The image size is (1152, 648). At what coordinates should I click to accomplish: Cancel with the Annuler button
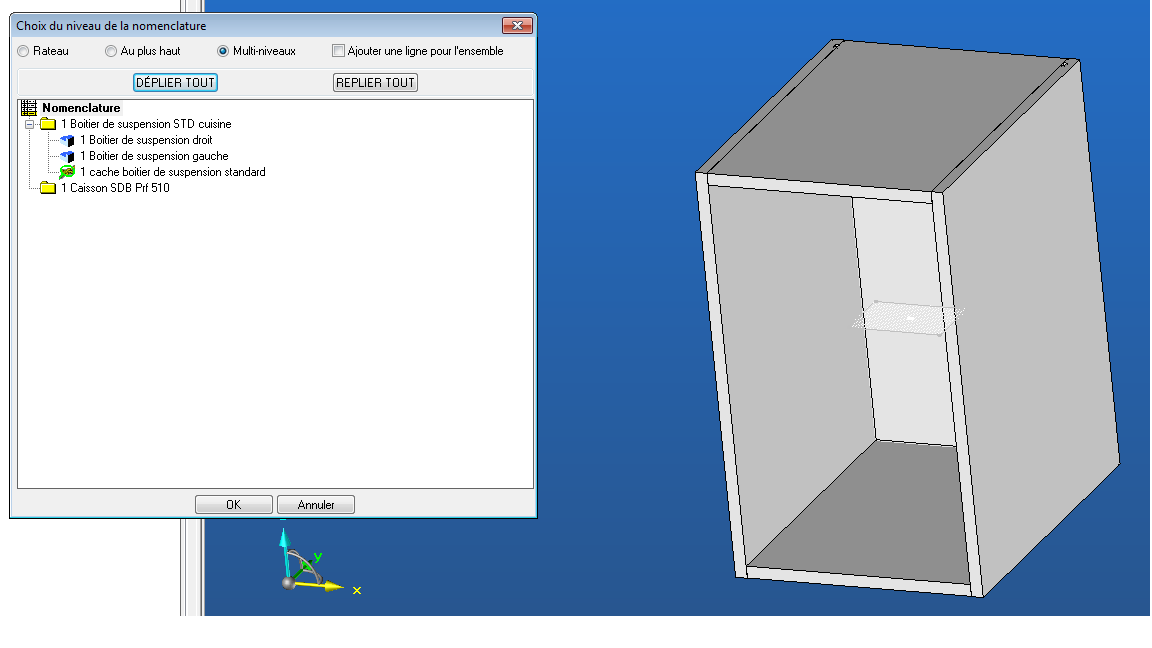(x=316, y=505)
